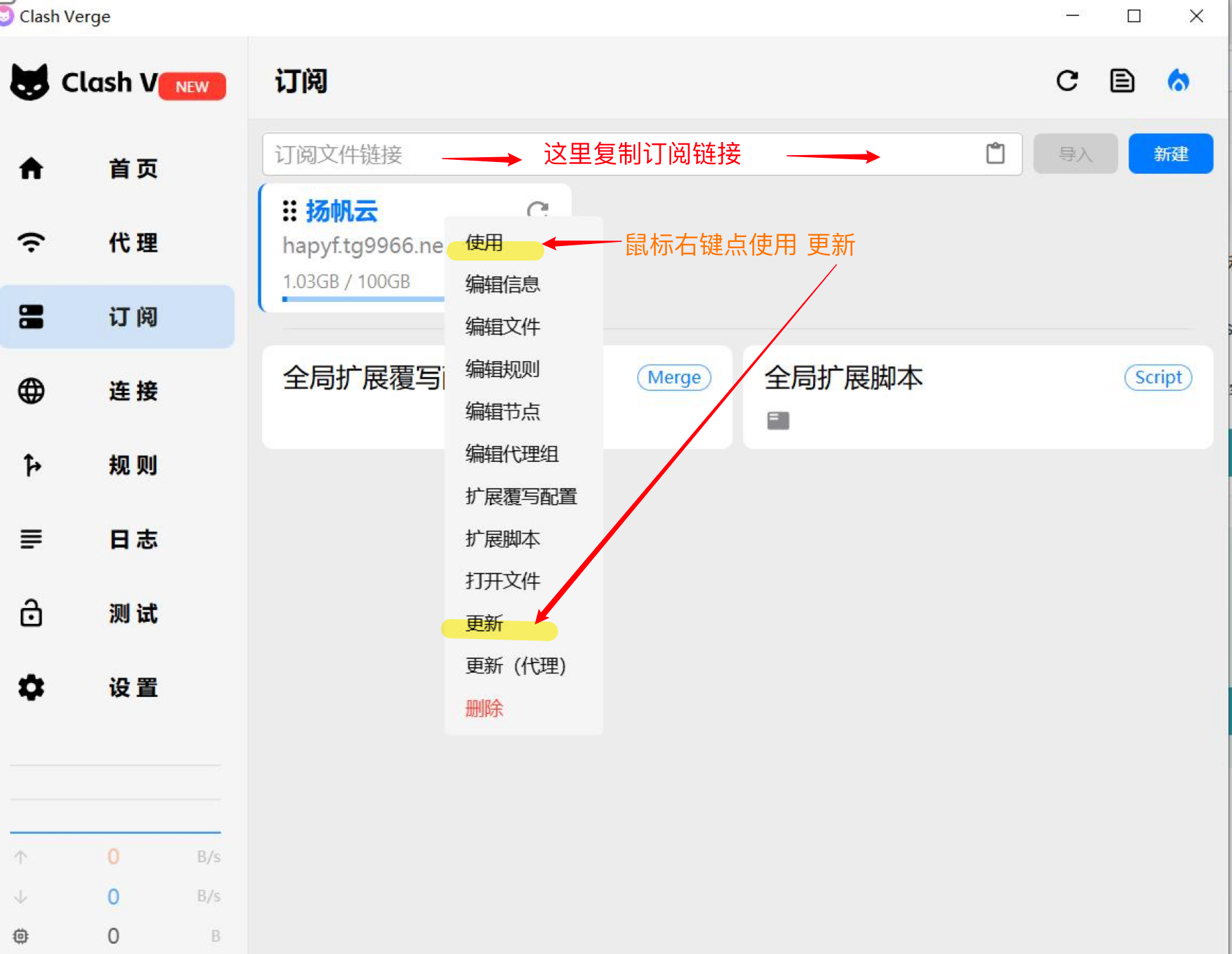
Task: Refresh all subscriptions via header refresh icon
Action: tap(1067, 81)
